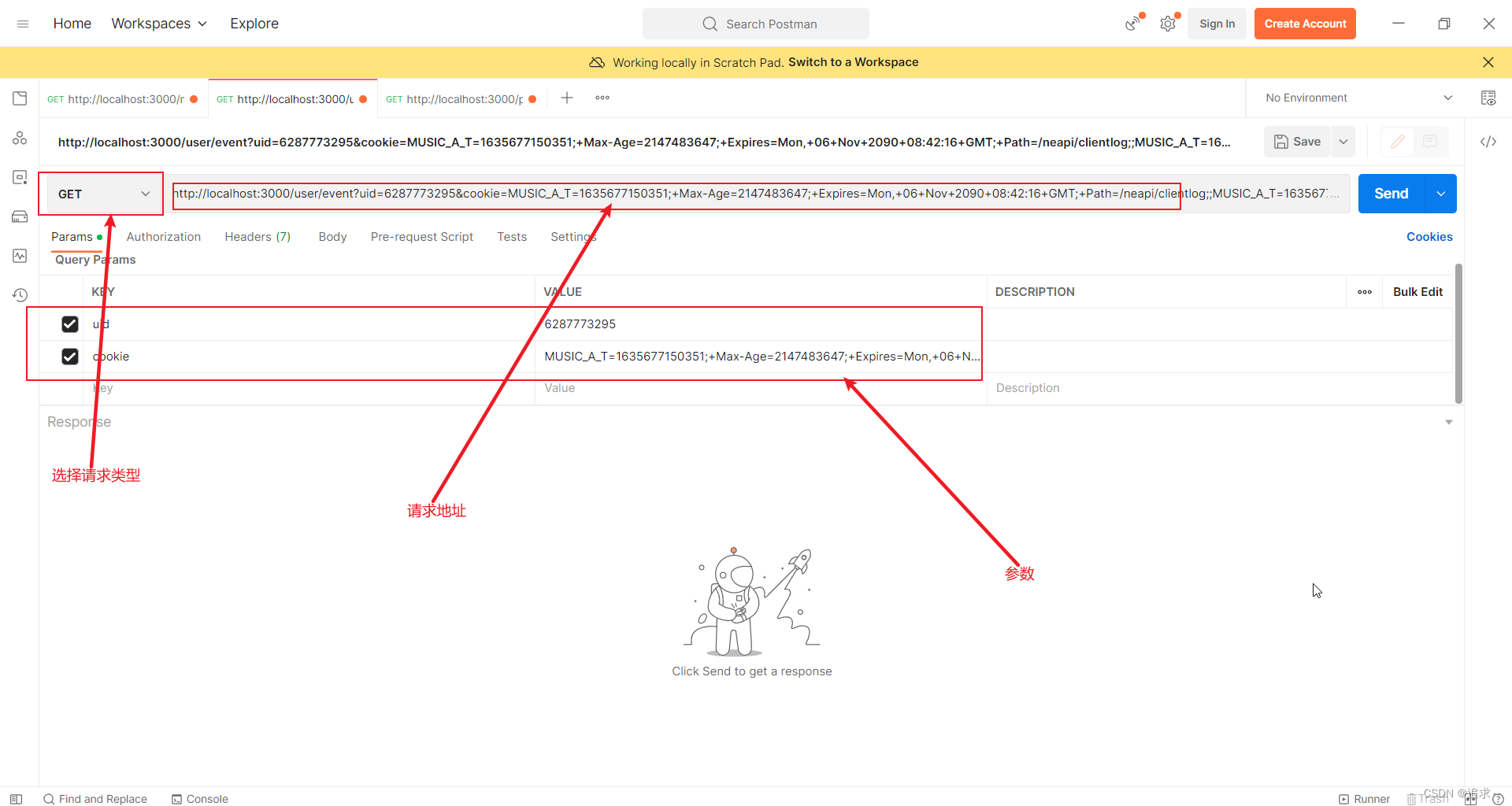Open the code snippet icon

point(1488,142)
